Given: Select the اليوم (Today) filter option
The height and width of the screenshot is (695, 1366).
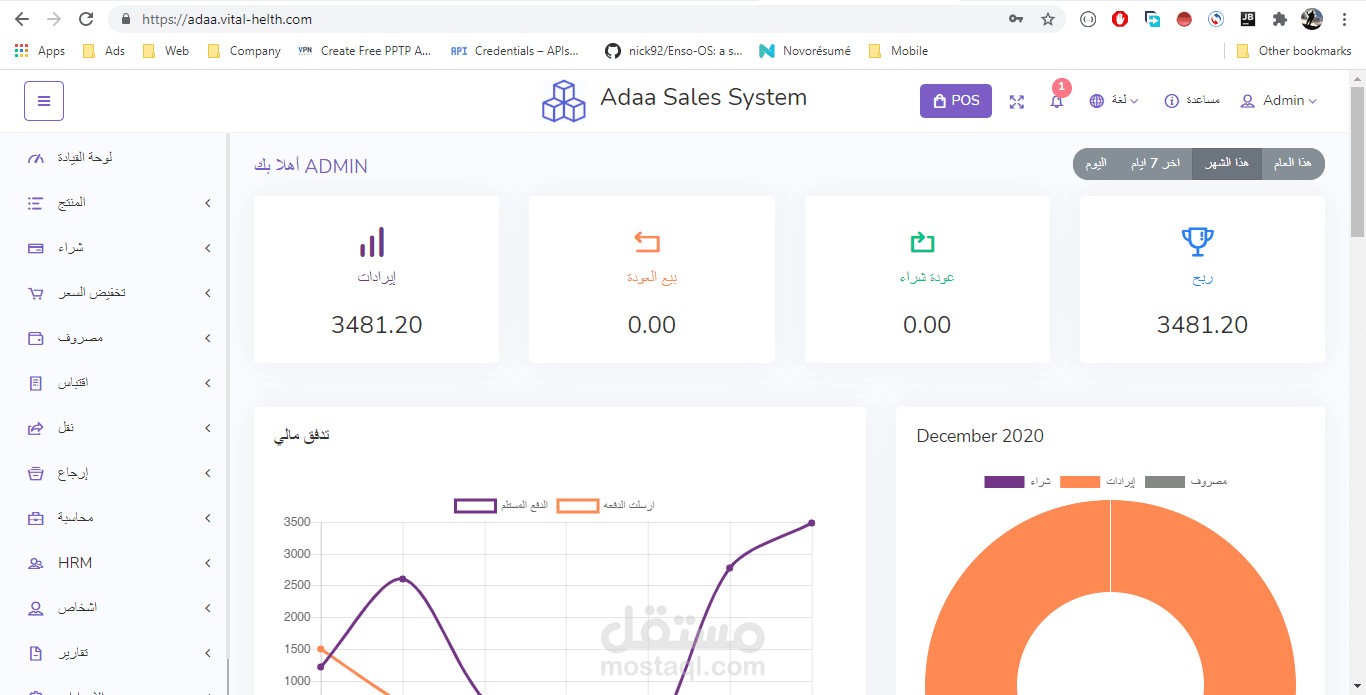Looking at the screenshot, I should tap(1096, 163).
